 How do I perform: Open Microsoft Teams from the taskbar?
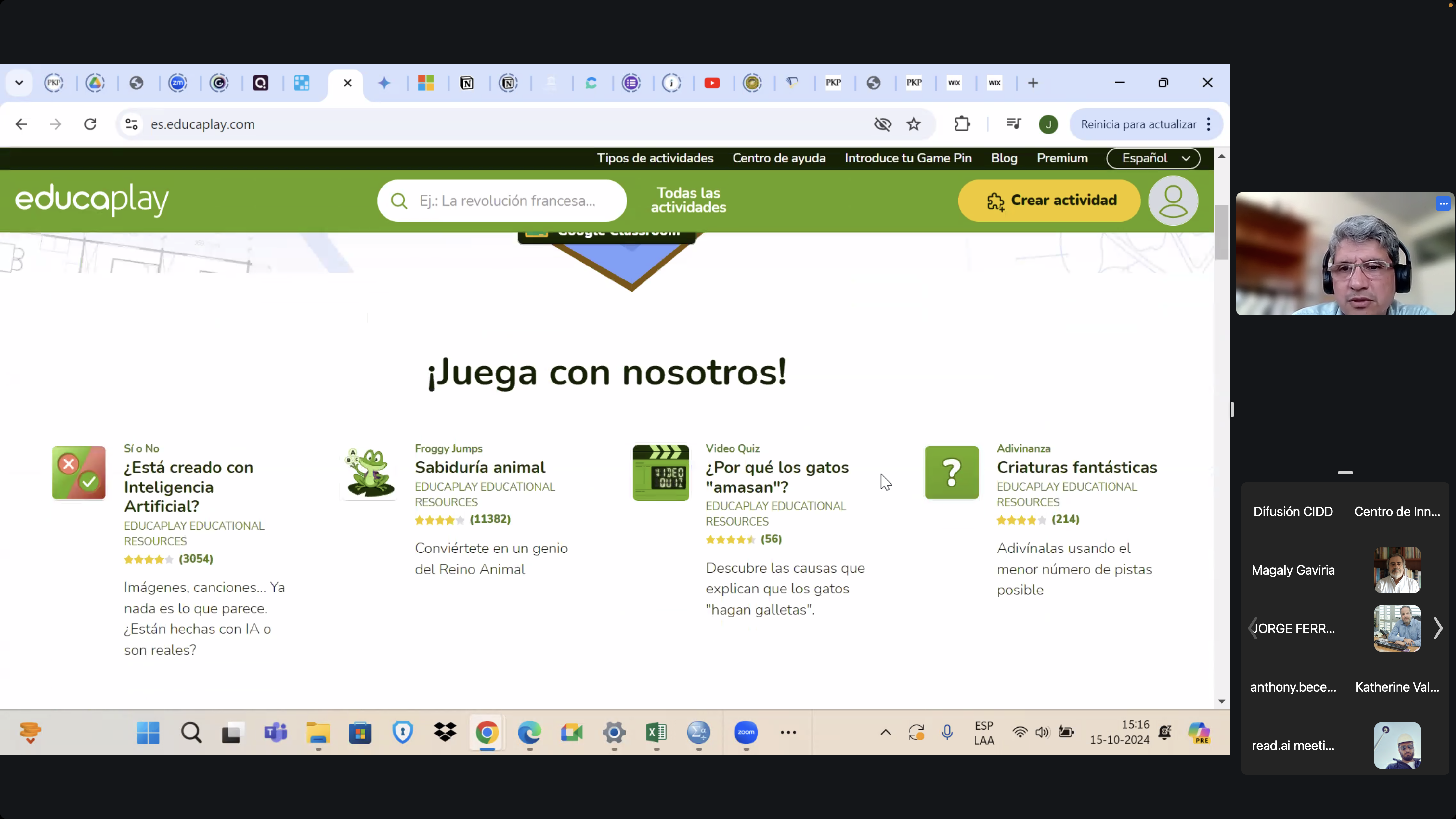pos(276,733)
